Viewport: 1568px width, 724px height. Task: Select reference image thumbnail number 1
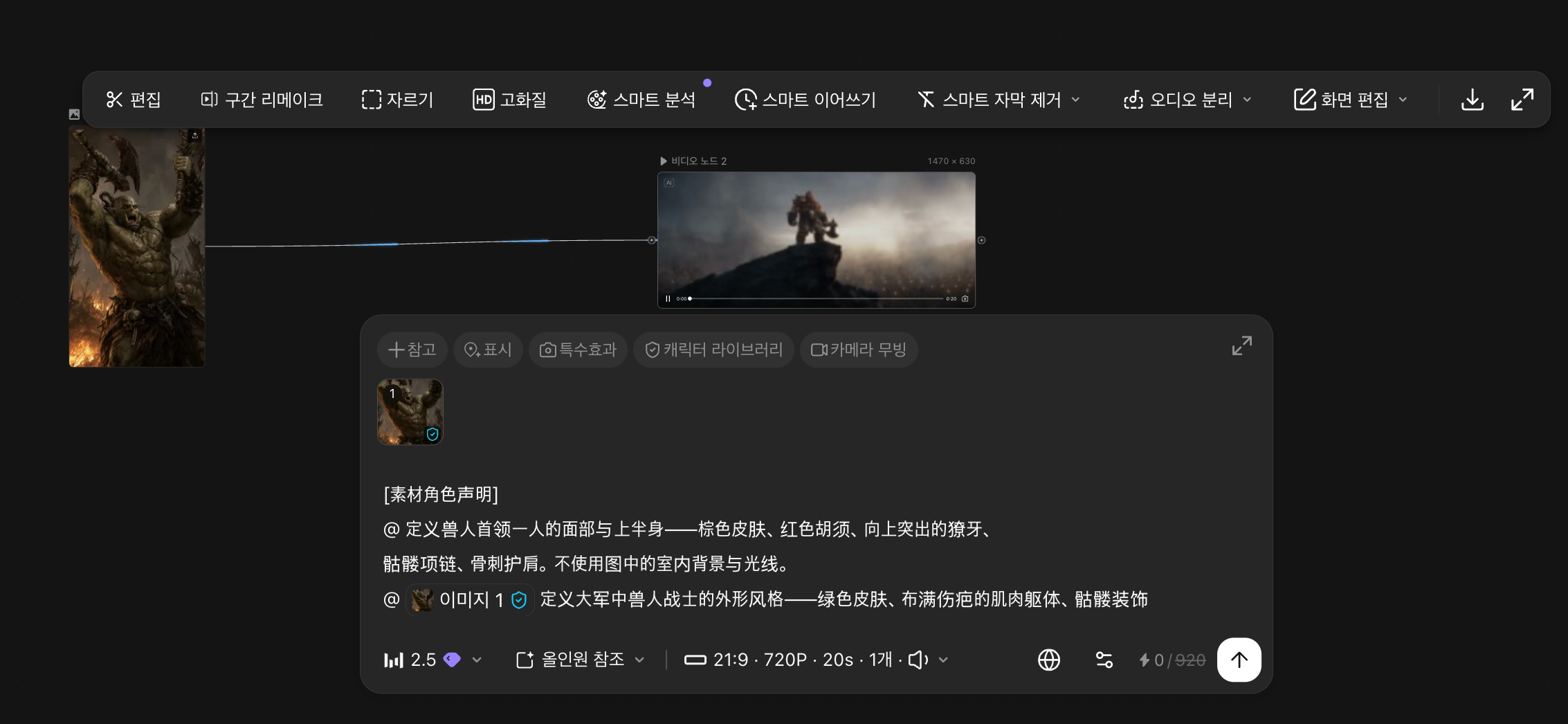tap(410, 412)
